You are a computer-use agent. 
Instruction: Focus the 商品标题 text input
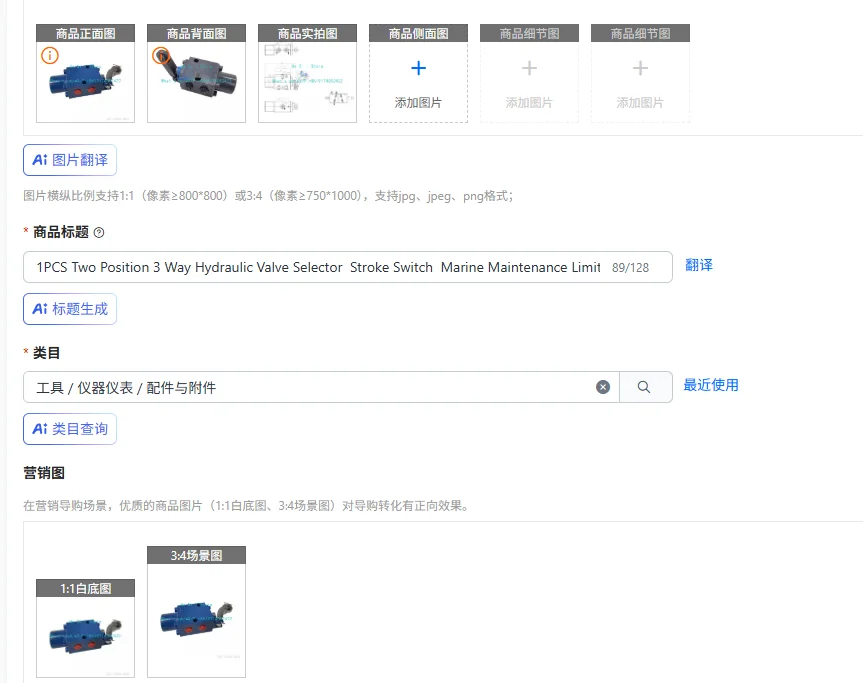pos(348,267)
